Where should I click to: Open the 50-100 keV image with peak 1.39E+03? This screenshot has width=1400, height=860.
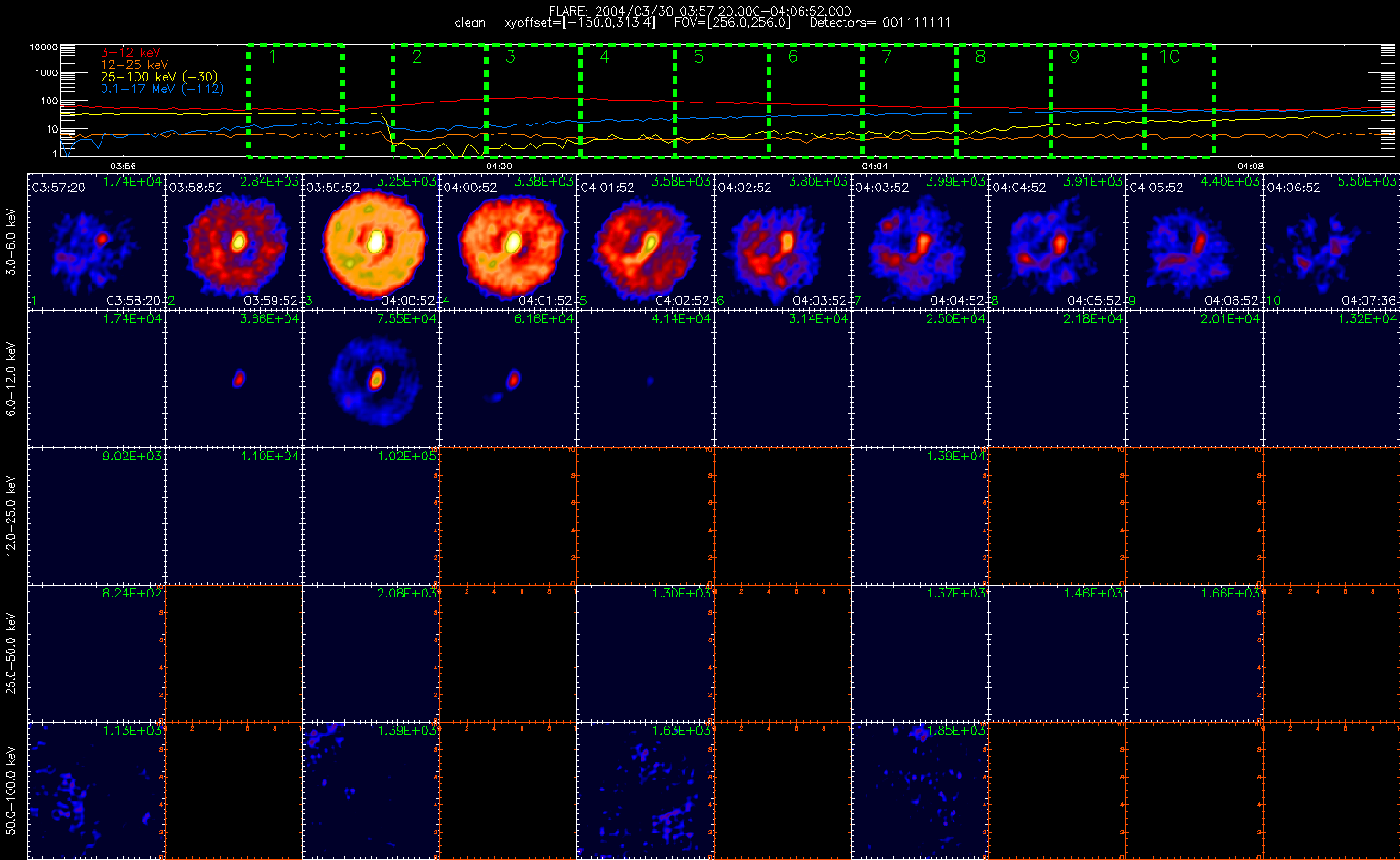pos(371,790)
